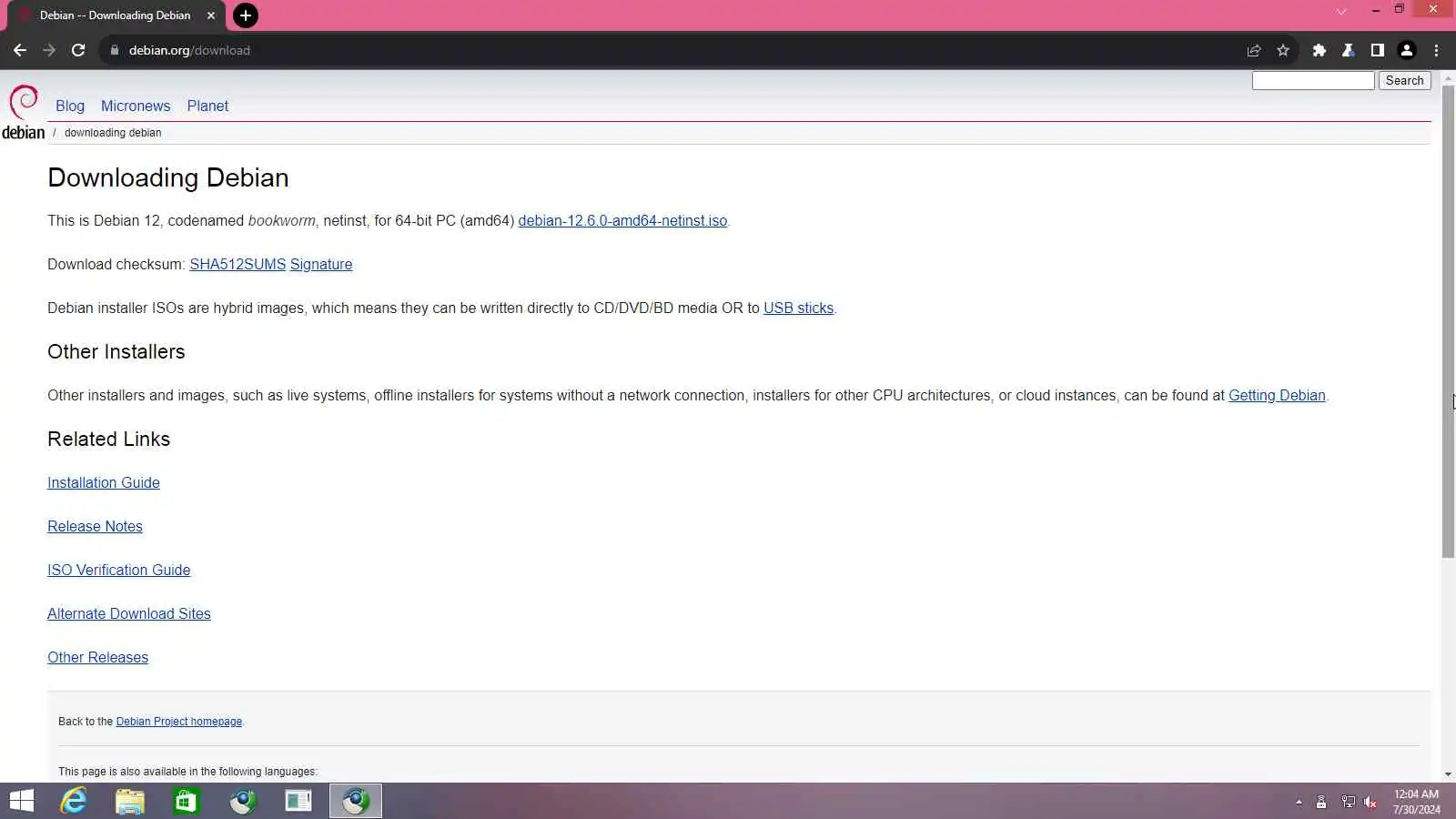Toggle the browser side panel
Screen dimensions: 1456x819
pos(1378,50)
